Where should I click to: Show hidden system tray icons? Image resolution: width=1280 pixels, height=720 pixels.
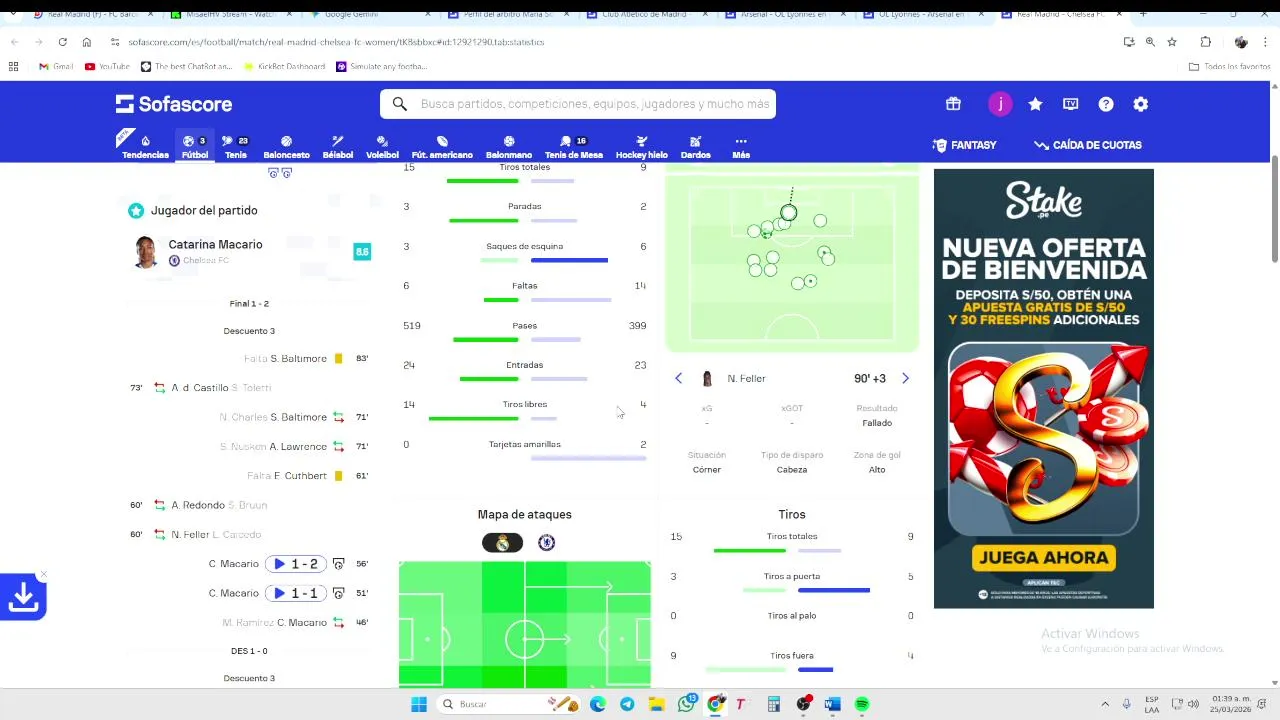point(1105,704)
